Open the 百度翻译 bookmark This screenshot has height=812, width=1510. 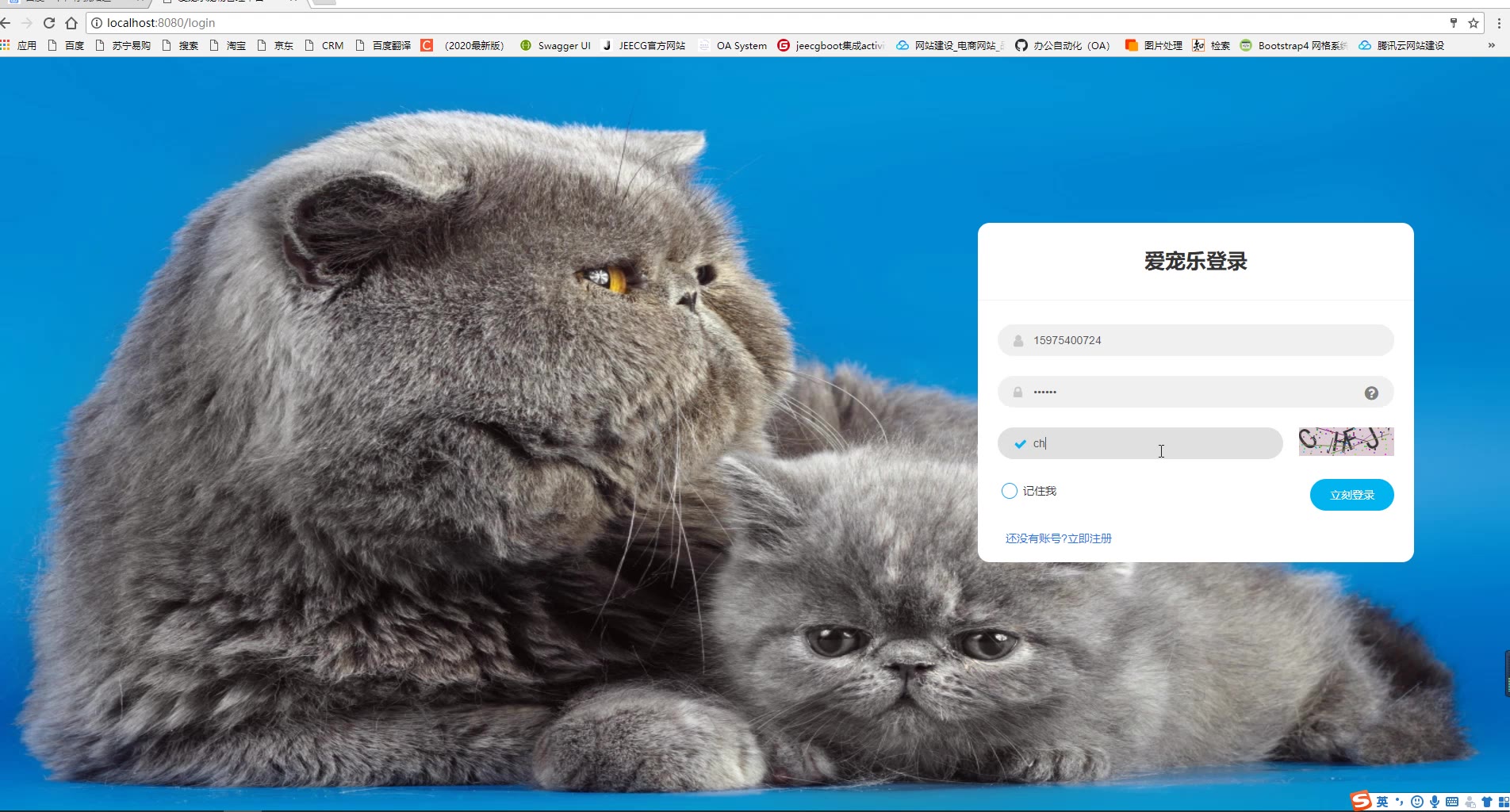coord(383,45)
